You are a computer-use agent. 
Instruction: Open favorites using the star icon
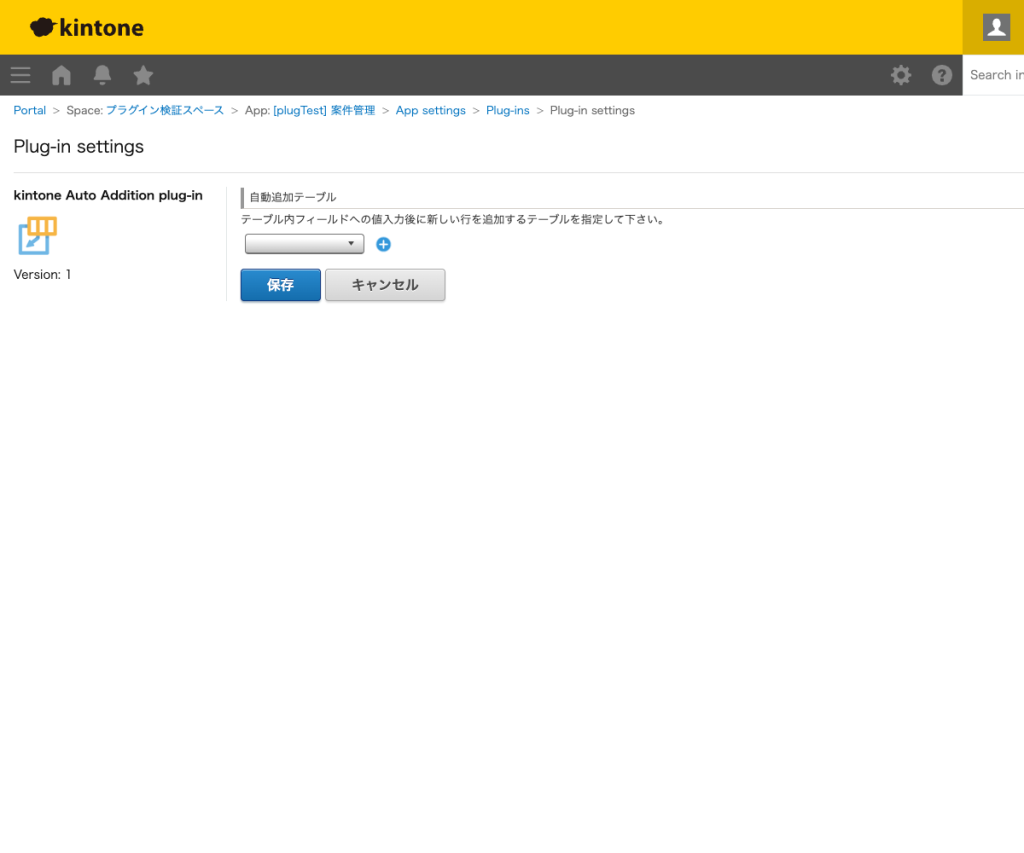143,74
